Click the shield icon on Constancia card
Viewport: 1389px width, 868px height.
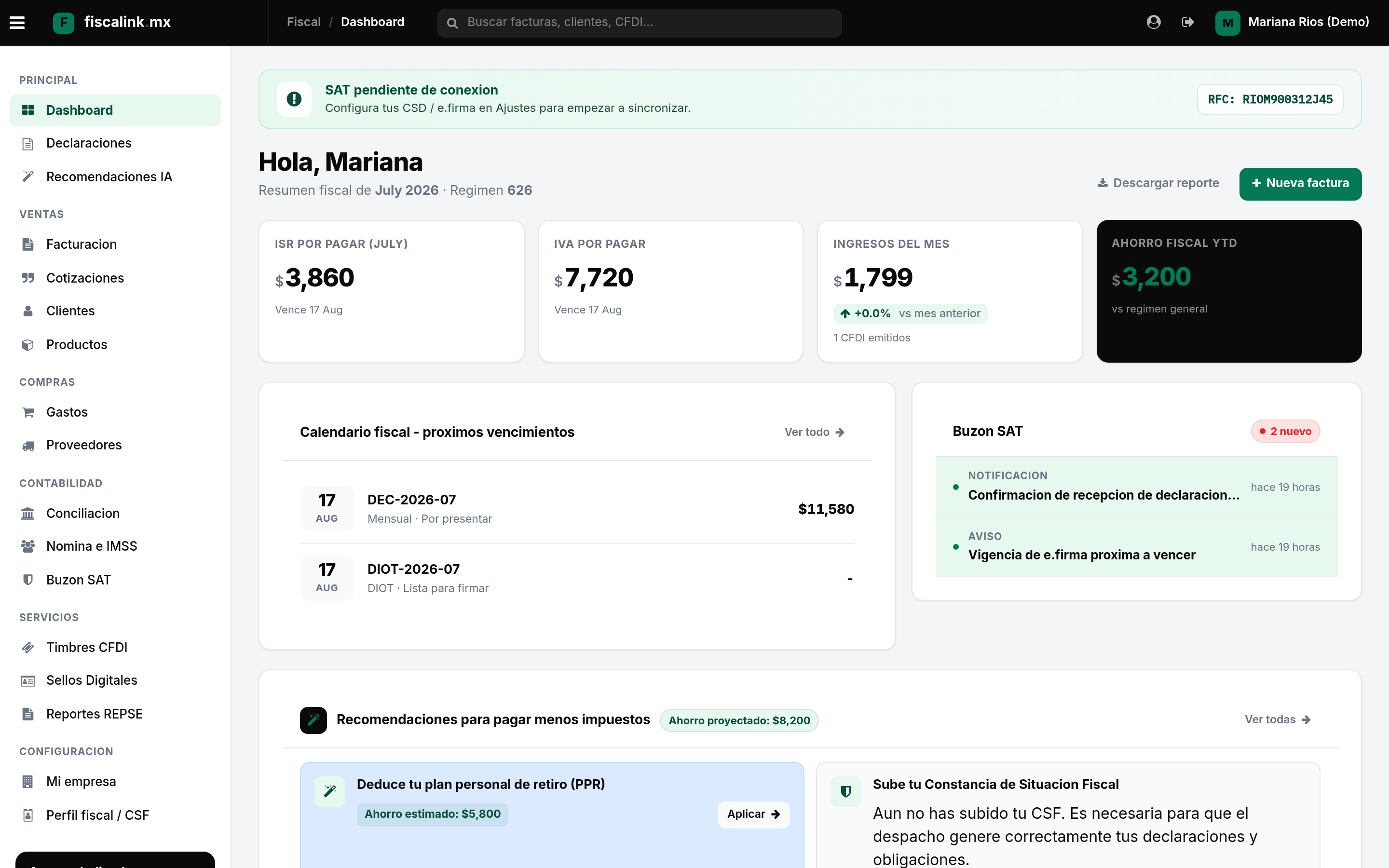[845, 792]
